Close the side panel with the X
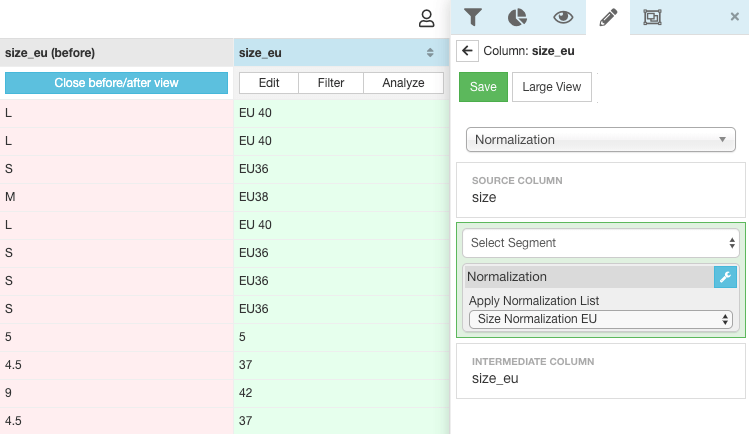Screen dimensions: 749x434 pyautogui.click(x=735, y=17)
